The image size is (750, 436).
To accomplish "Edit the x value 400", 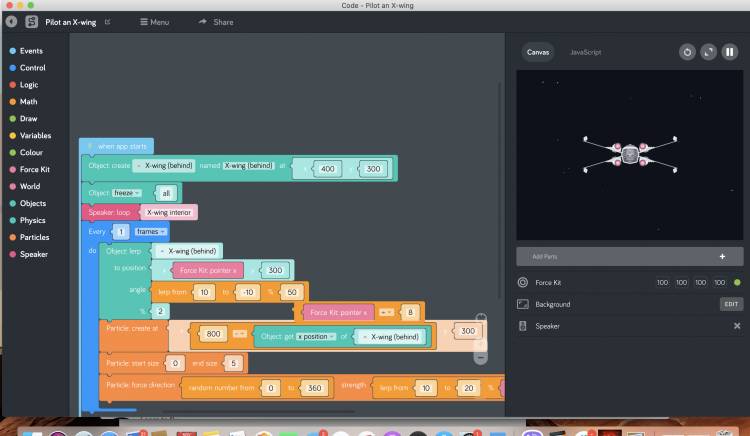I will pyautogui.click(x=328, y=169).
